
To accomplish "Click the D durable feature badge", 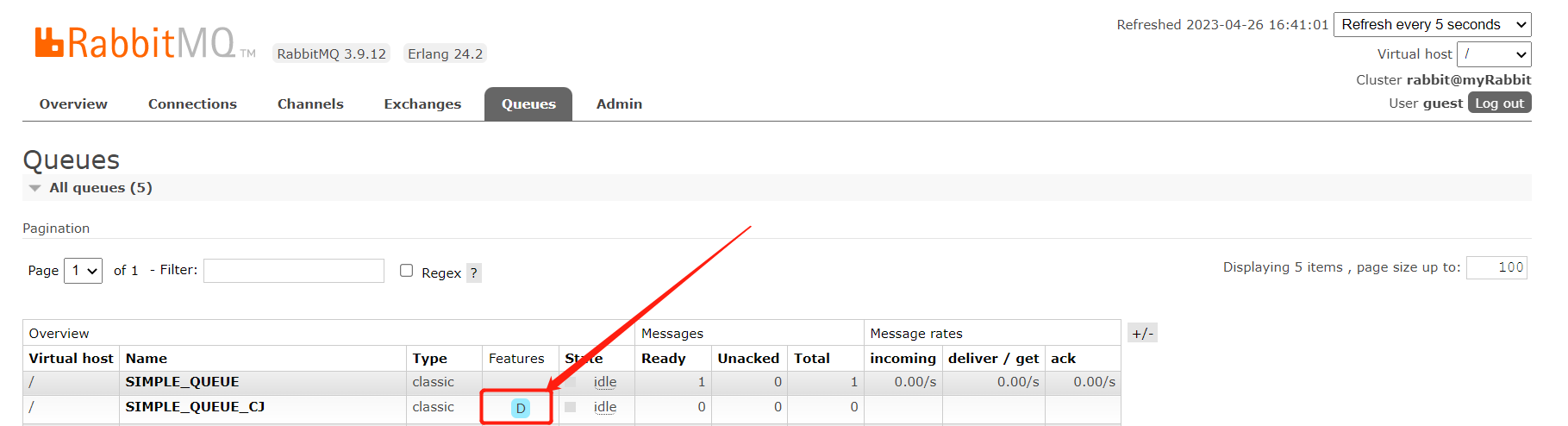I will pyautogui.click(x=520, y=408).
